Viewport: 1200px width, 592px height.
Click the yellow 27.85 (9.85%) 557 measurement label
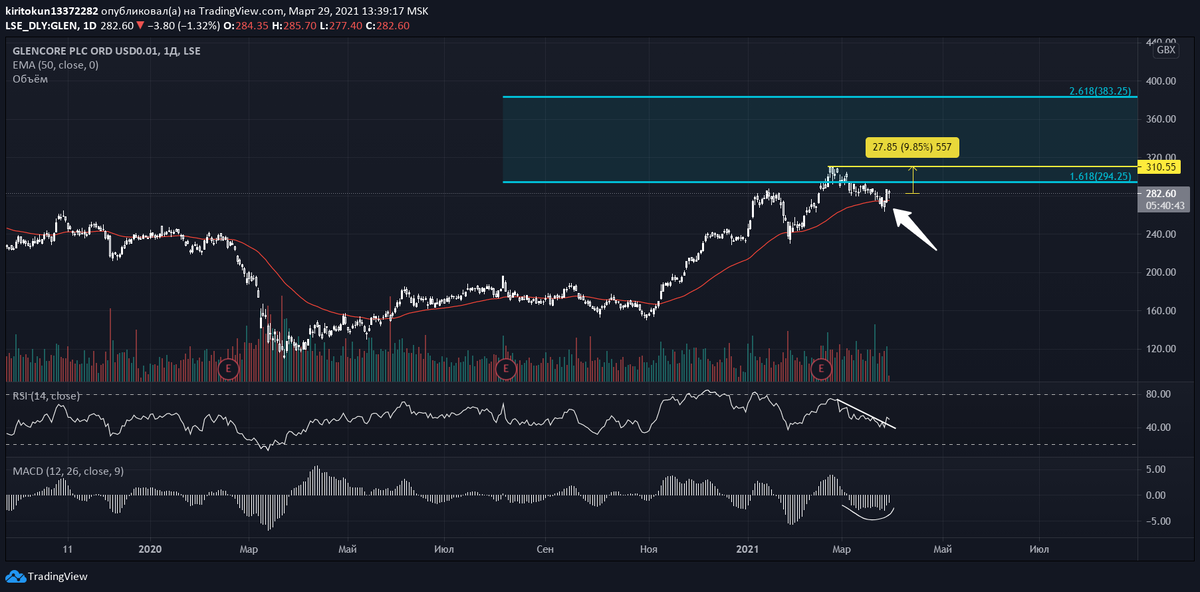(911, 147)
